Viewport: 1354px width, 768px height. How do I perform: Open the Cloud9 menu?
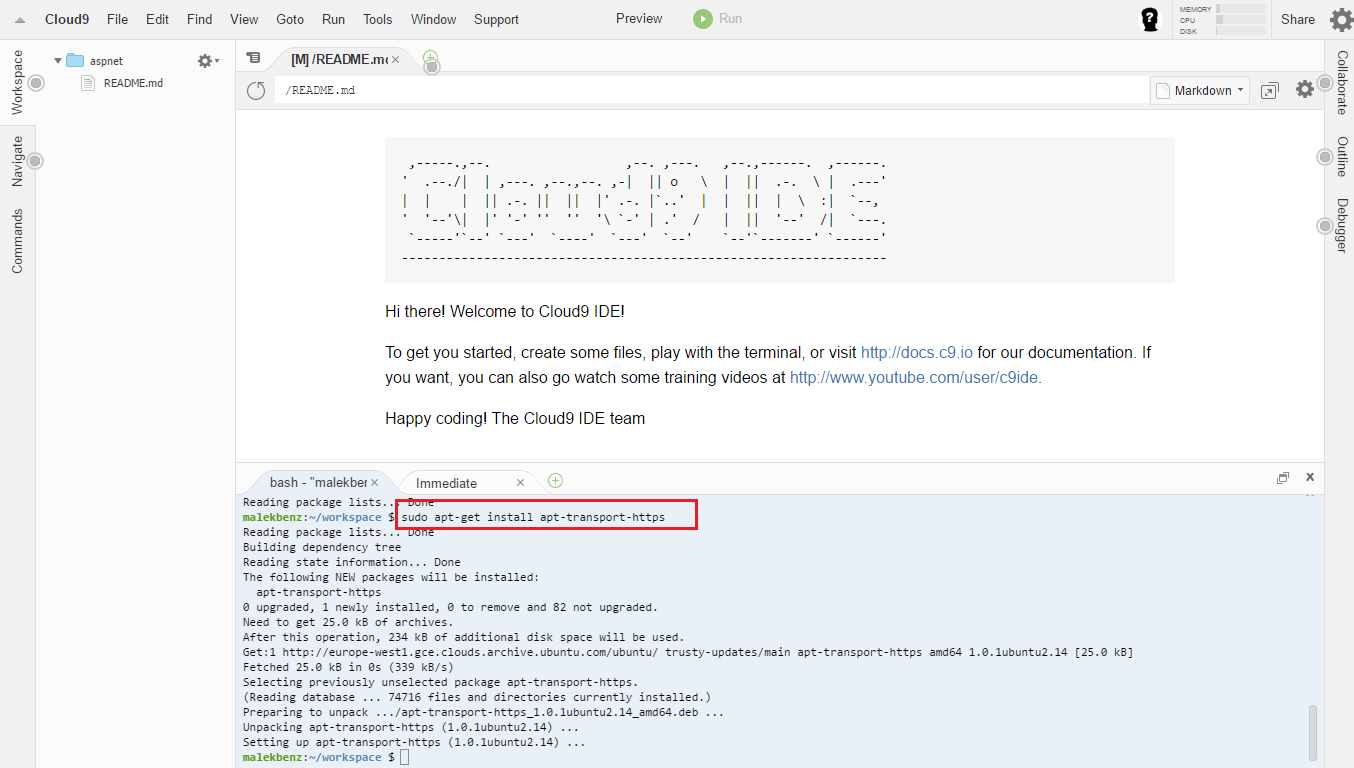pos(66,19)
